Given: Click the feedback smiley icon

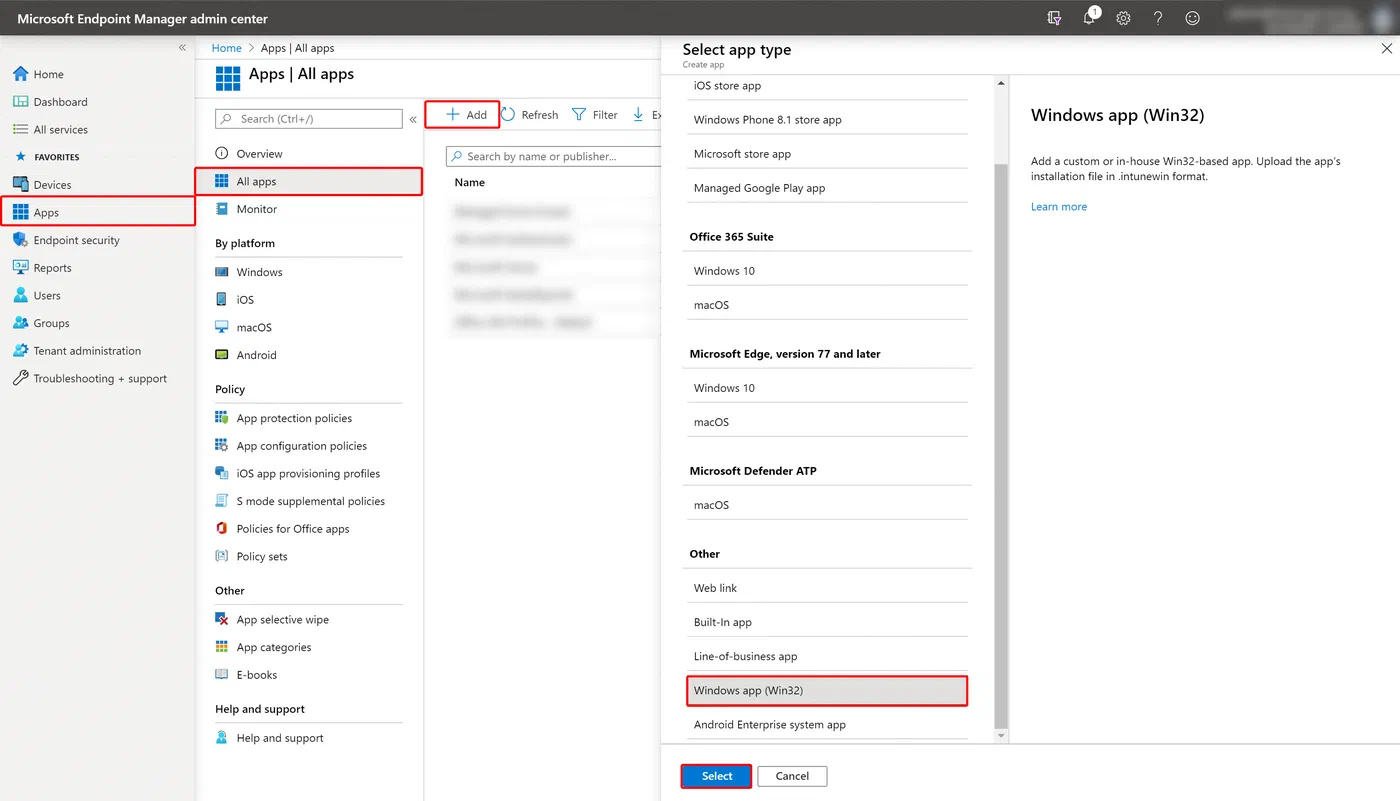Looking at the screenshot, I should [x=1192, y=18].
